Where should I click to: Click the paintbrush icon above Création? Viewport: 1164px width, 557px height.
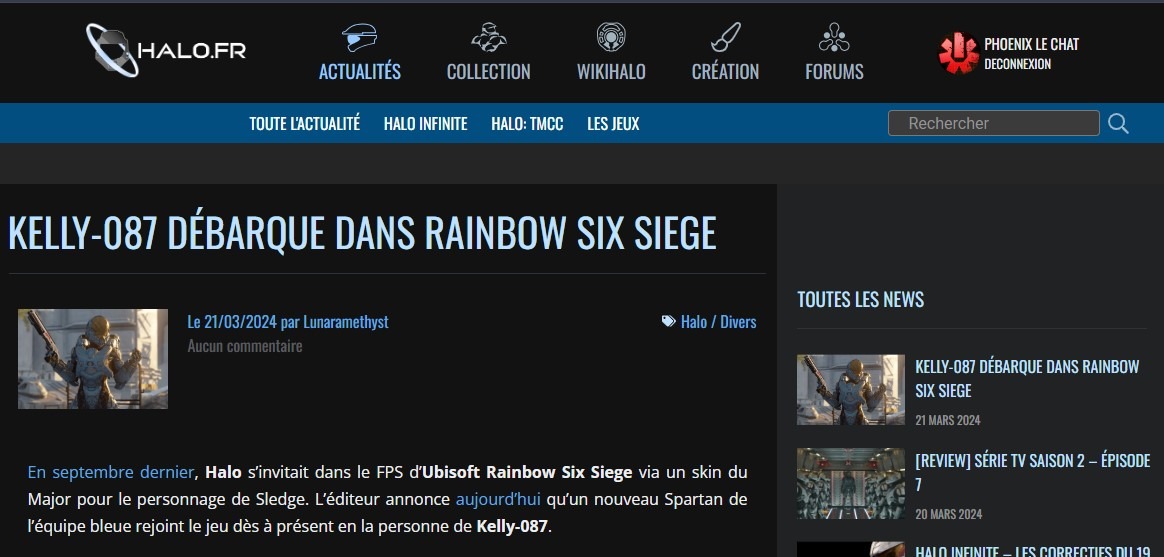click(725, 37)
